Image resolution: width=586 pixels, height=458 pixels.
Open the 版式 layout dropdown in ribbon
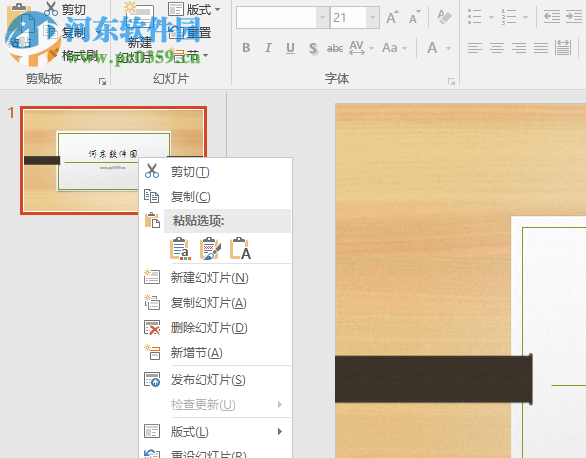(x=194, y=9)
